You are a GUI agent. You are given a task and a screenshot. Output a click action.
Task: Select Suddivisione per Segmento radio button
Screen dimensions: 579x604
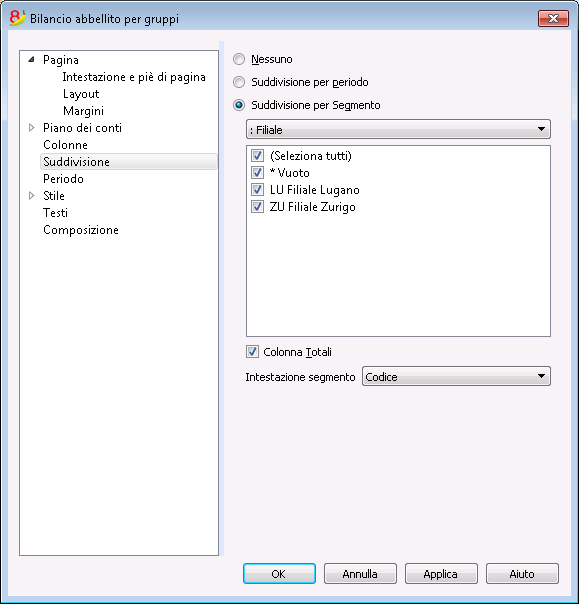pos(239,105)
